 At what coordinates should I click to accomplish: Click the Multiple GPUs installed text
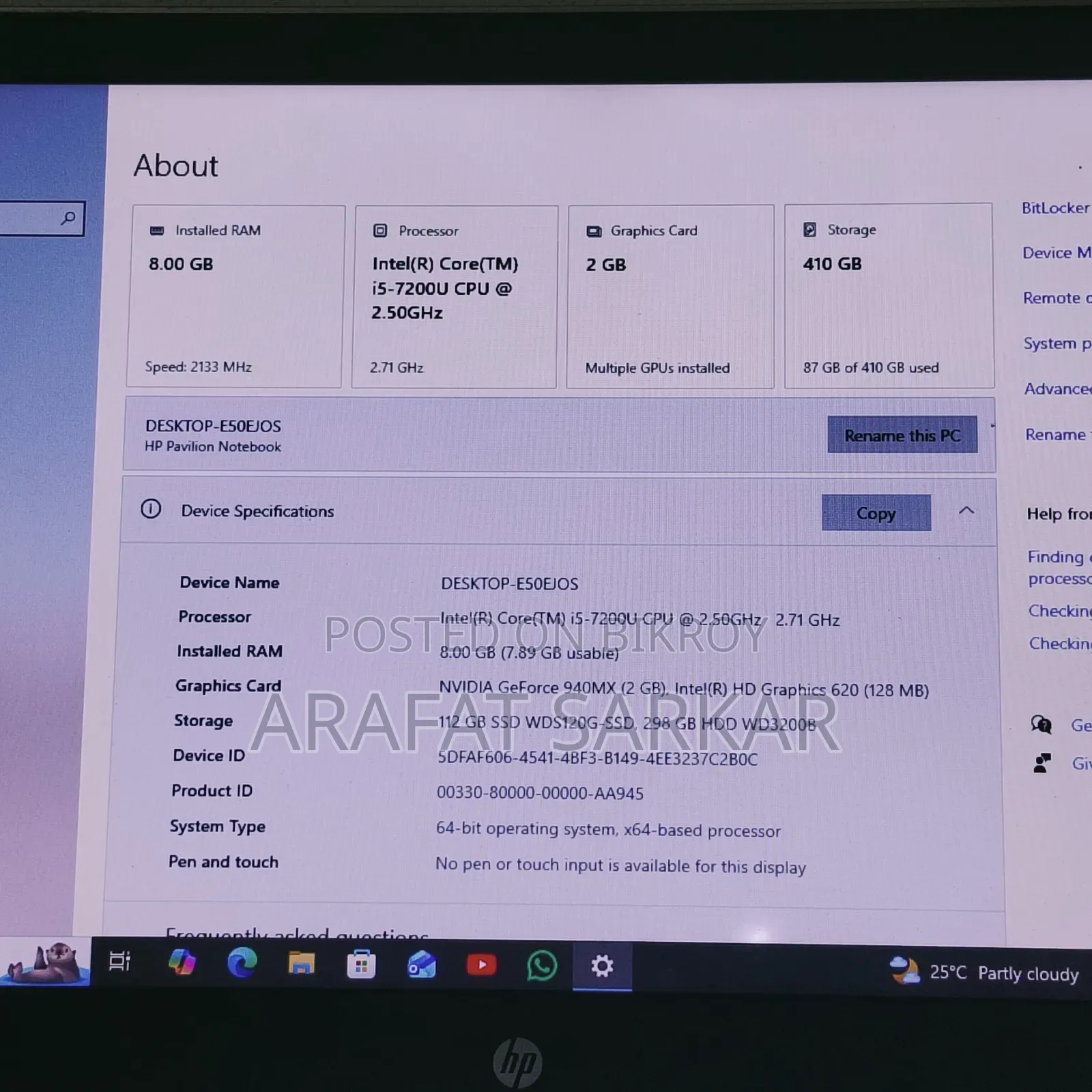click(x=657, y=368)
